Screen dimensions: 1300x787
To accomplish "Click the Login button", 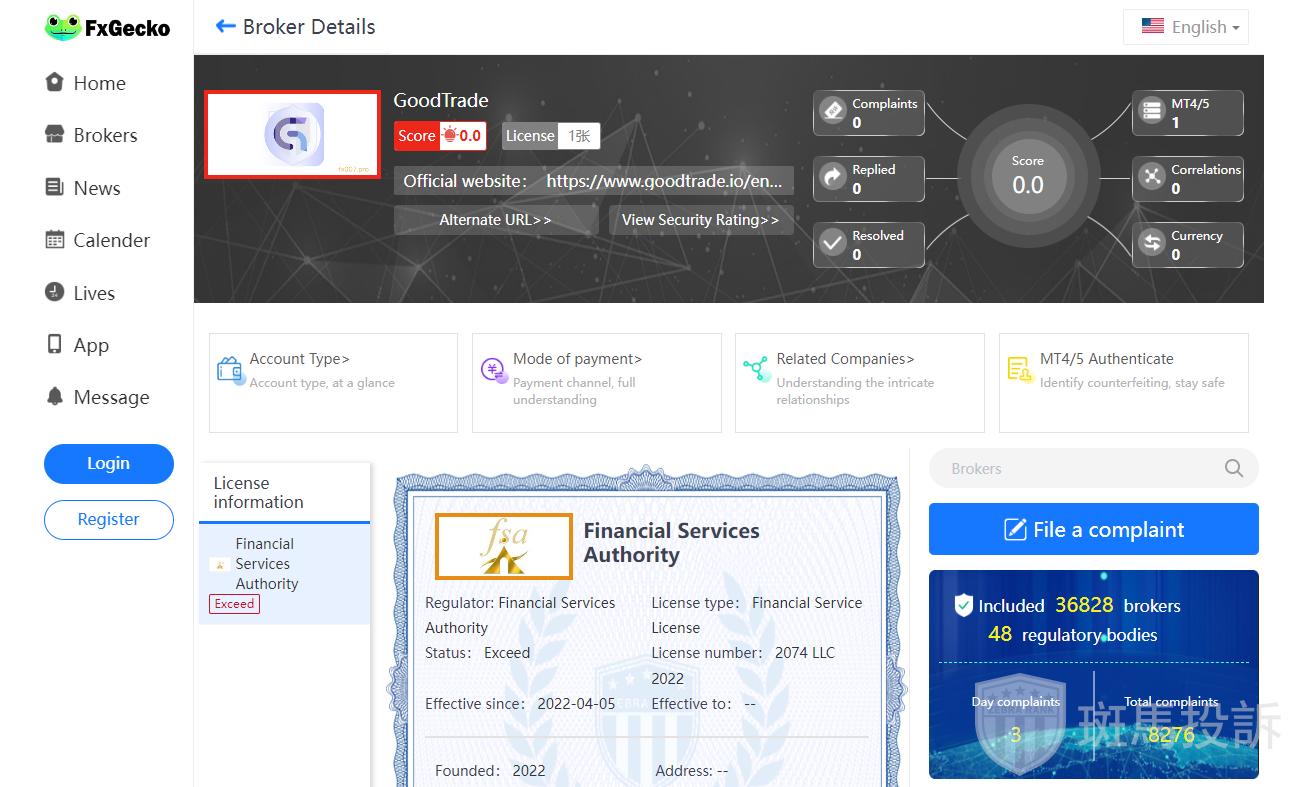I will 108,463.
